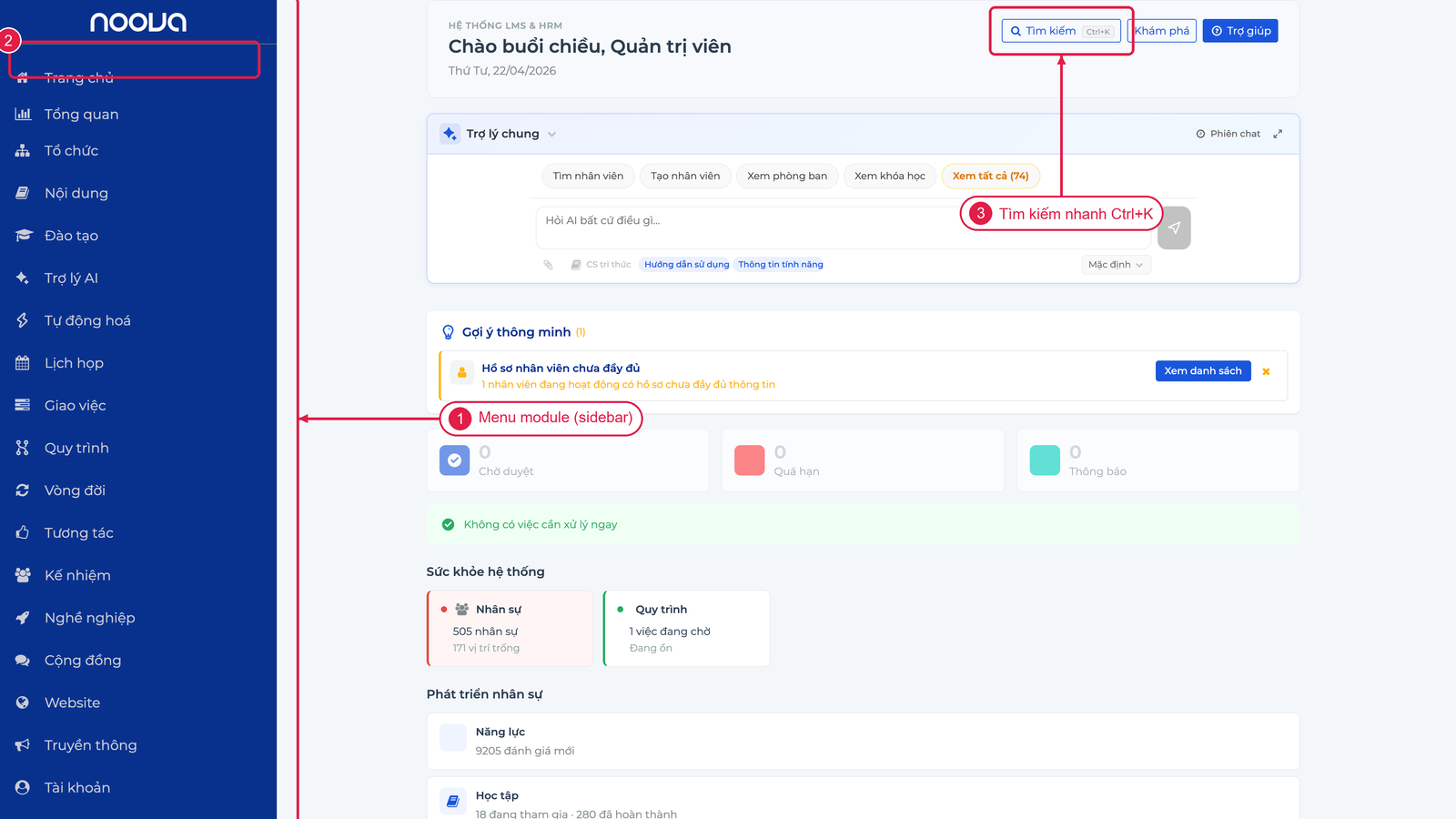The height and width of the screenshot is (819, 1456).
Task: Click the Tổ chức hierarchy icon
Action: 23,150
